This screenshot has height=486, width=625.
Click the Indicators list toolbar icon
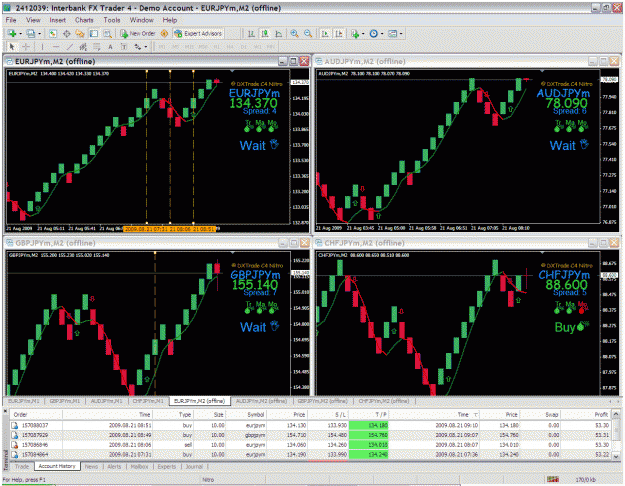click(355, 33)
